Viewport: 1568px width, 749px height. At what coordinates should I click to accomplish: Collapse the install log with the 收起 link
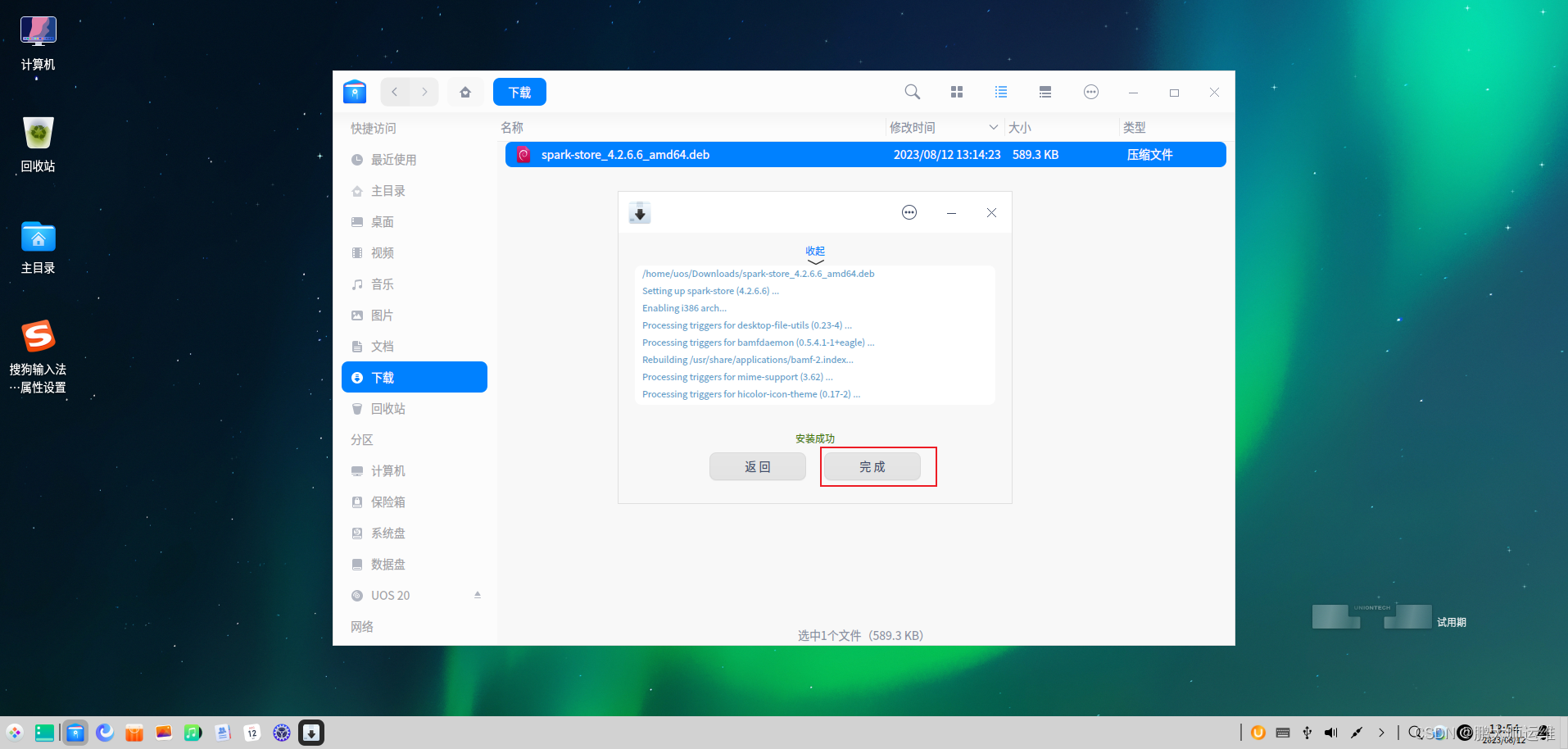814,251
